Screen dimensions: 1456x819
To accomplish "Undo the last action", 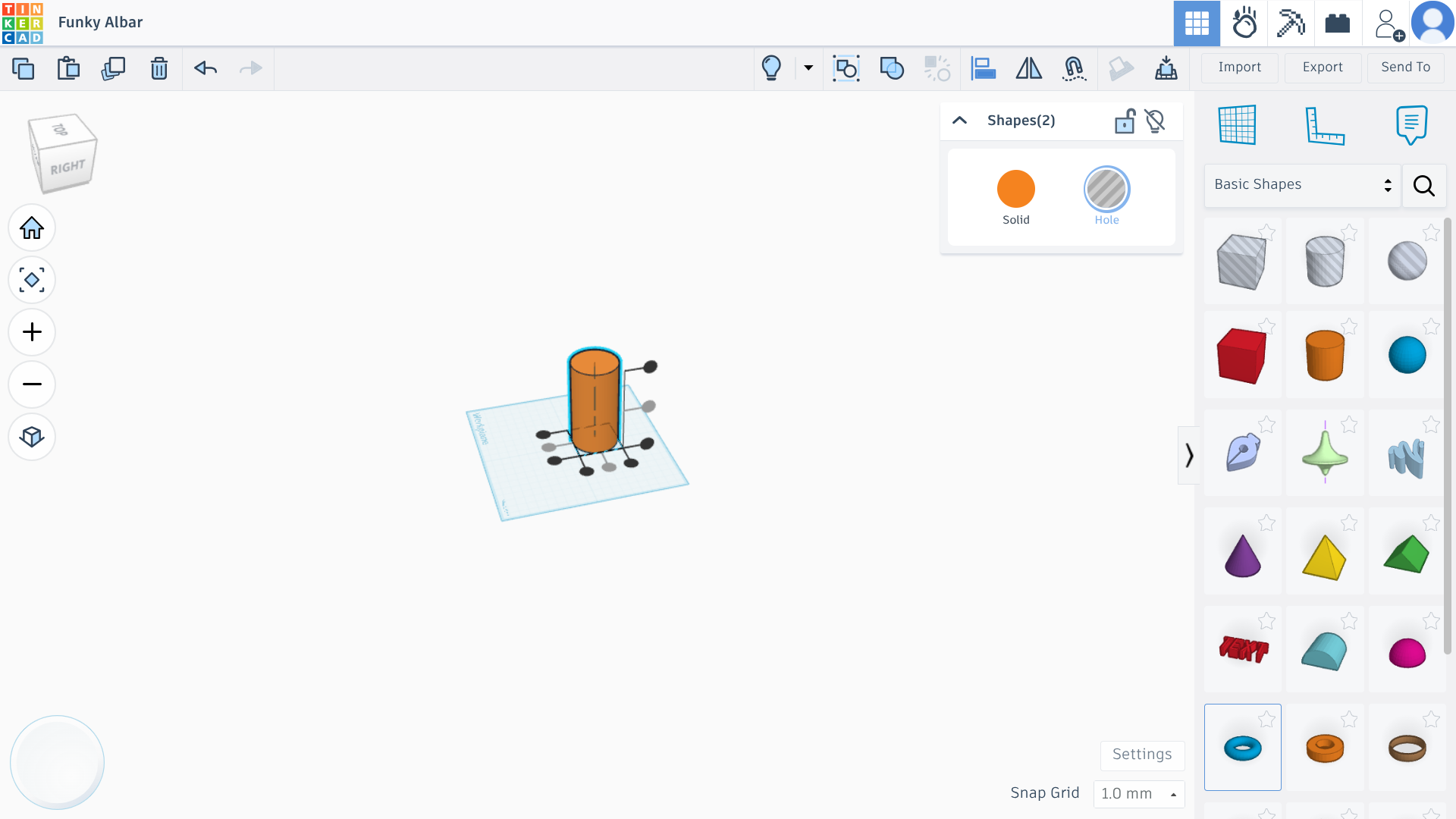I will coord(206,68).
